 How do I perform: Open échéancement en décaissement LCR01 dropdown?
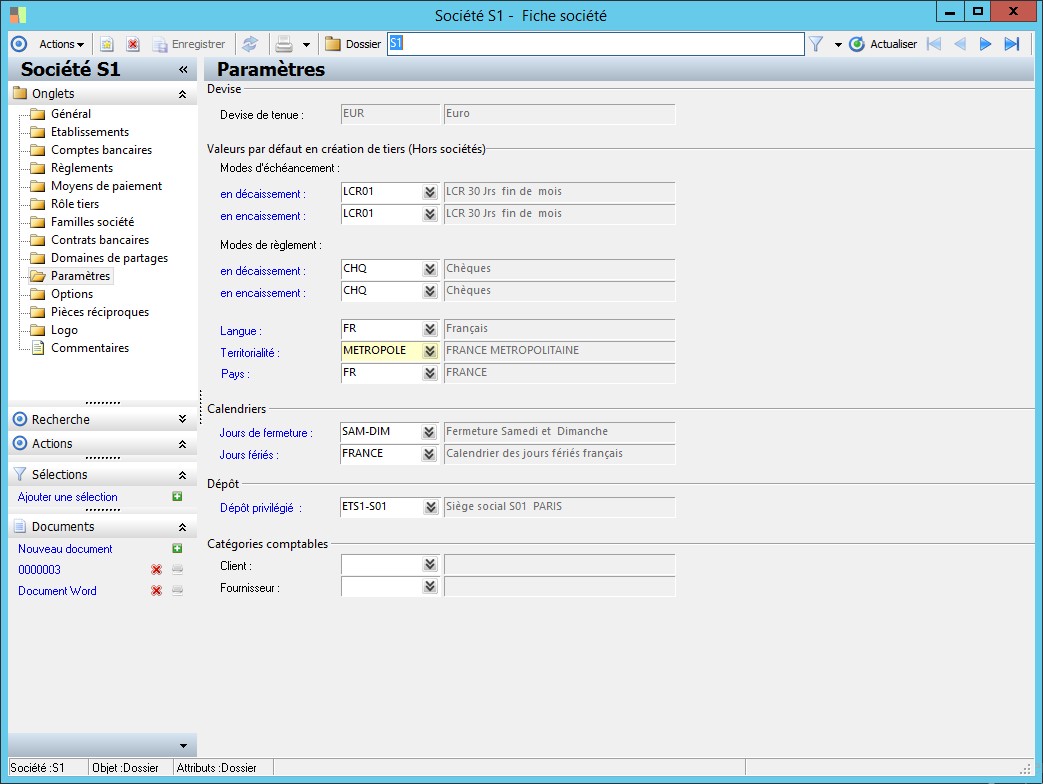(x=430, y=192)
